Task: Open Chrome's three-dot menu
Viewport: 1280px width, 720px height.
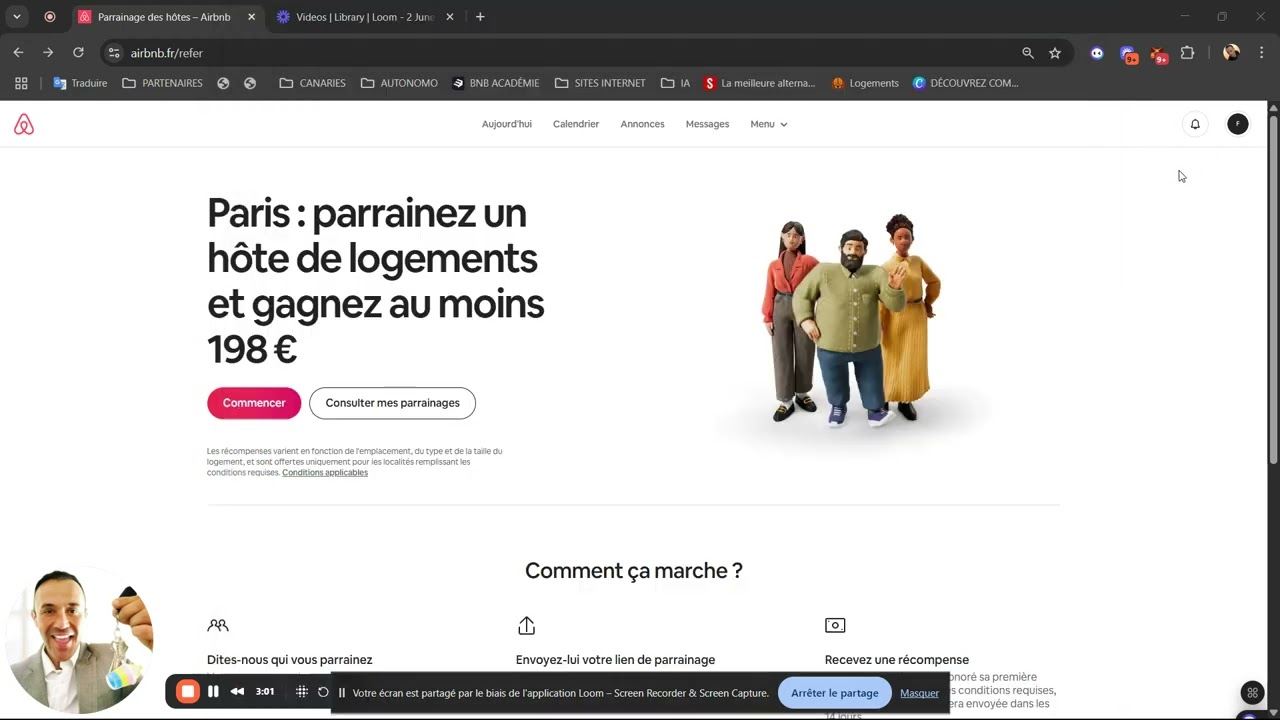Action: tap(1262, 53)
